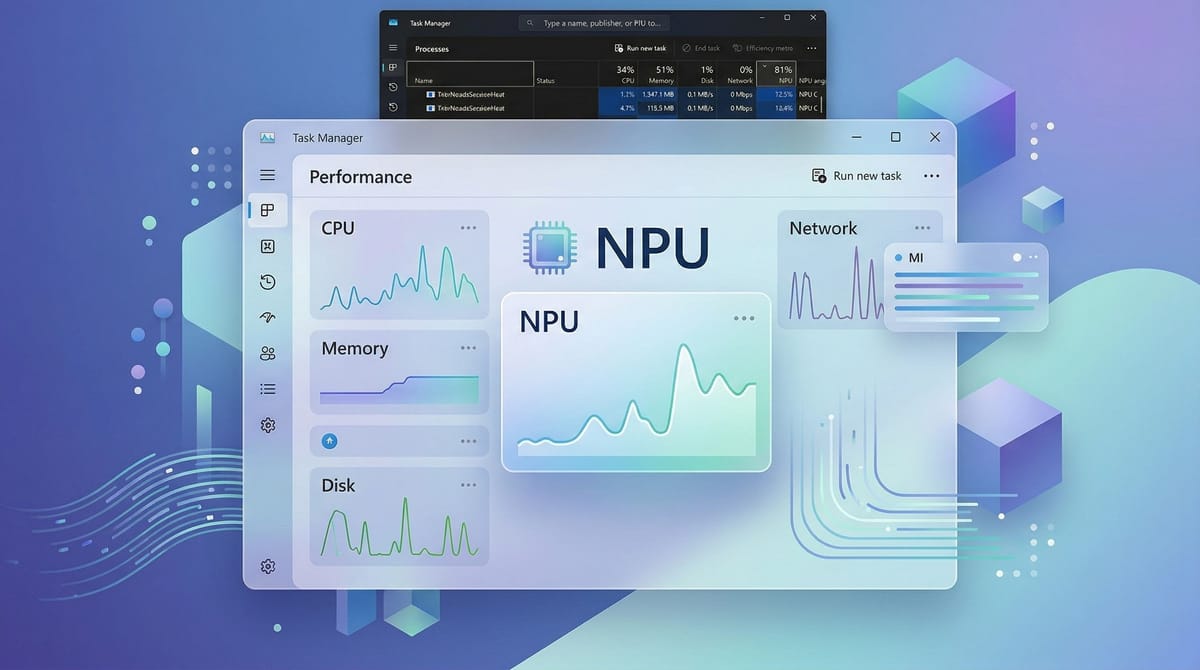Viewport: 1200px width, 670px height.
Task: Open the NPU card ellipsis menu
Action: point(744,317)
